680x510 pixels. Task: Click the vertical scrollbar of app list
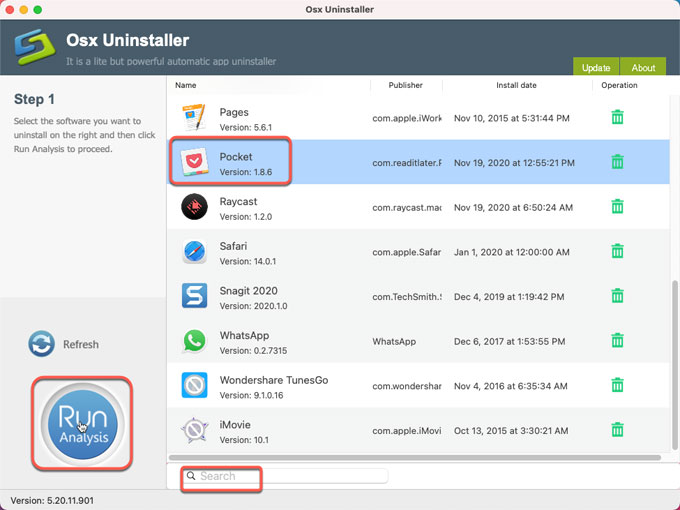pos(675,365)
